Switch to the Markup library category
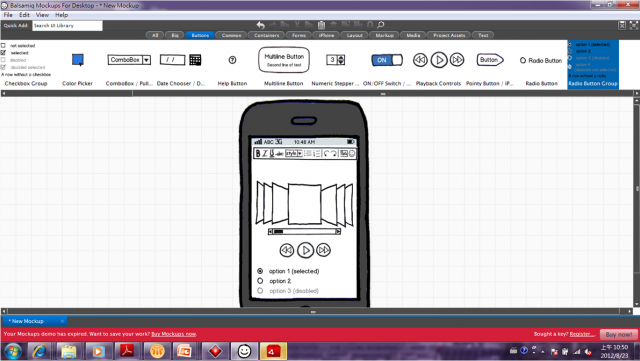640x361 pixels. [384, 35]
